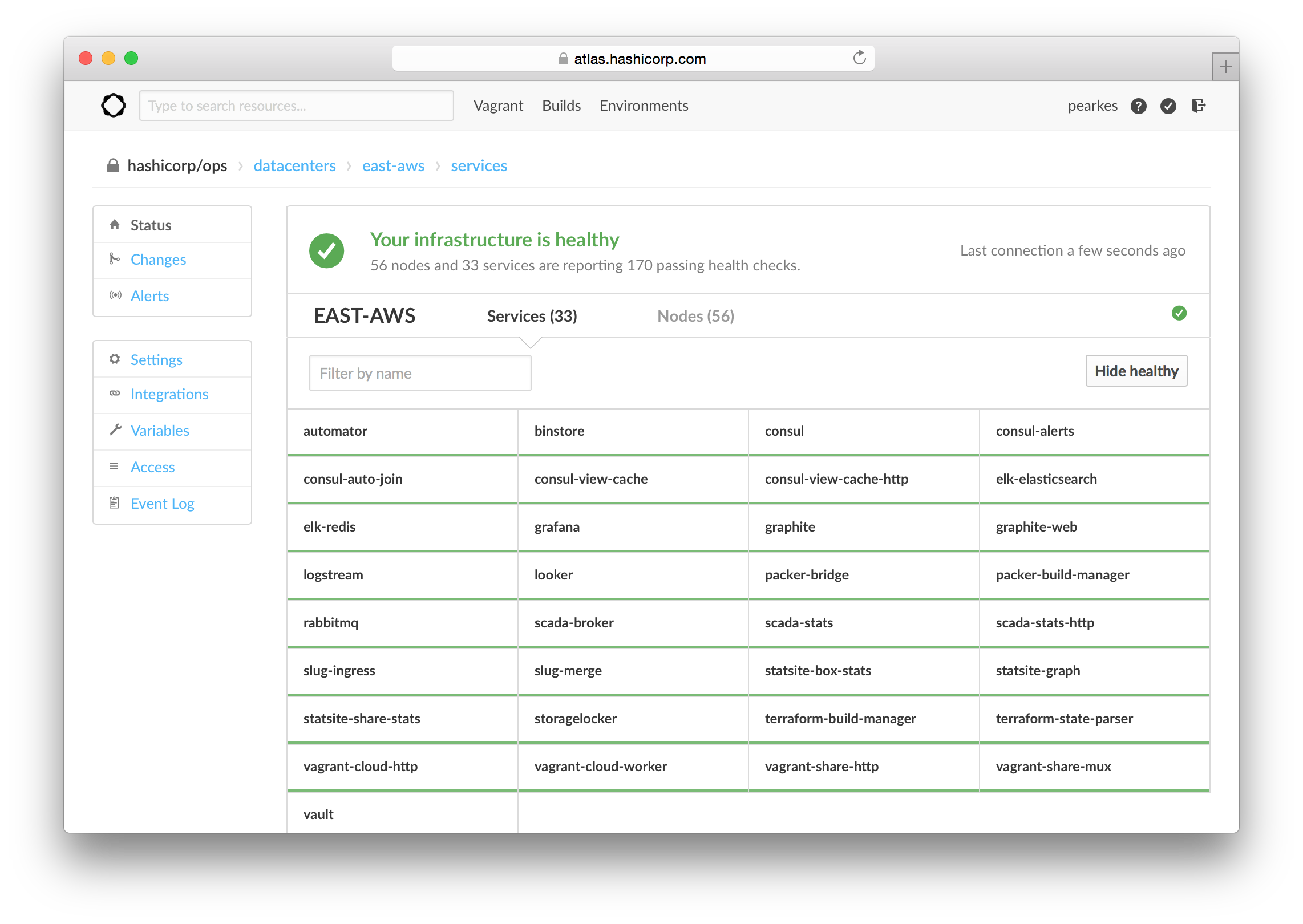Screen dimensions: 1303x924
Task: Select the graphite-web service
Action: tap(1095, 528)
